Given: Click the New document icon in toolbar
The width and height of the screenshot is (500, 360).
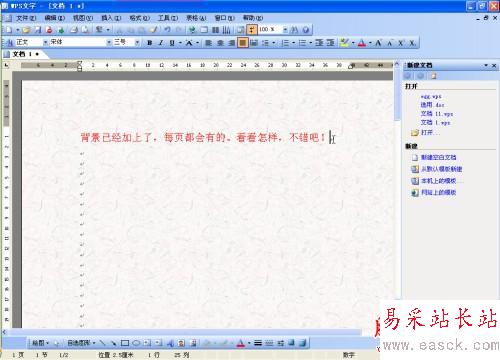Looking at the screenshot, I should tap(9, 30).
